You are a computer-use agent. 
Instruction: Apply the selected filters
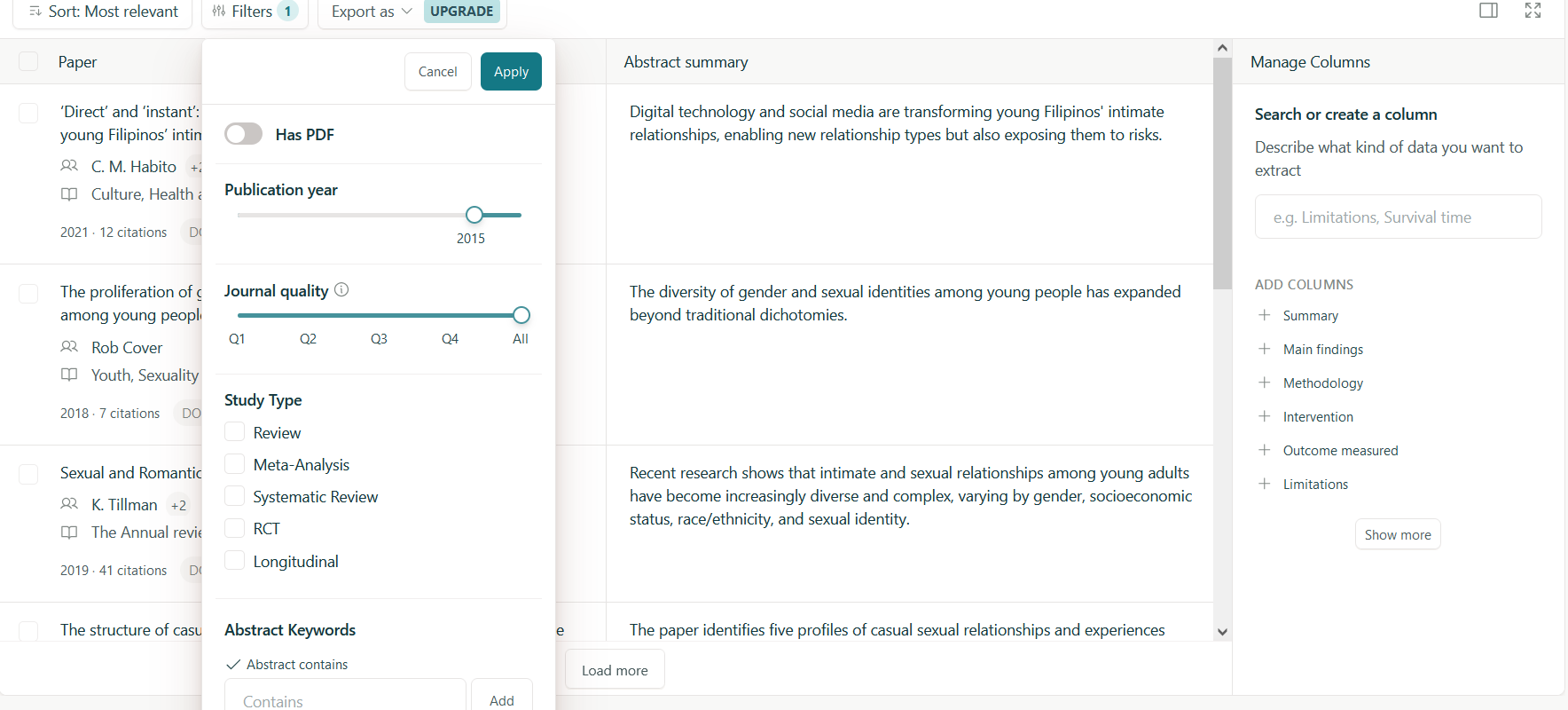tap(511, 72)
